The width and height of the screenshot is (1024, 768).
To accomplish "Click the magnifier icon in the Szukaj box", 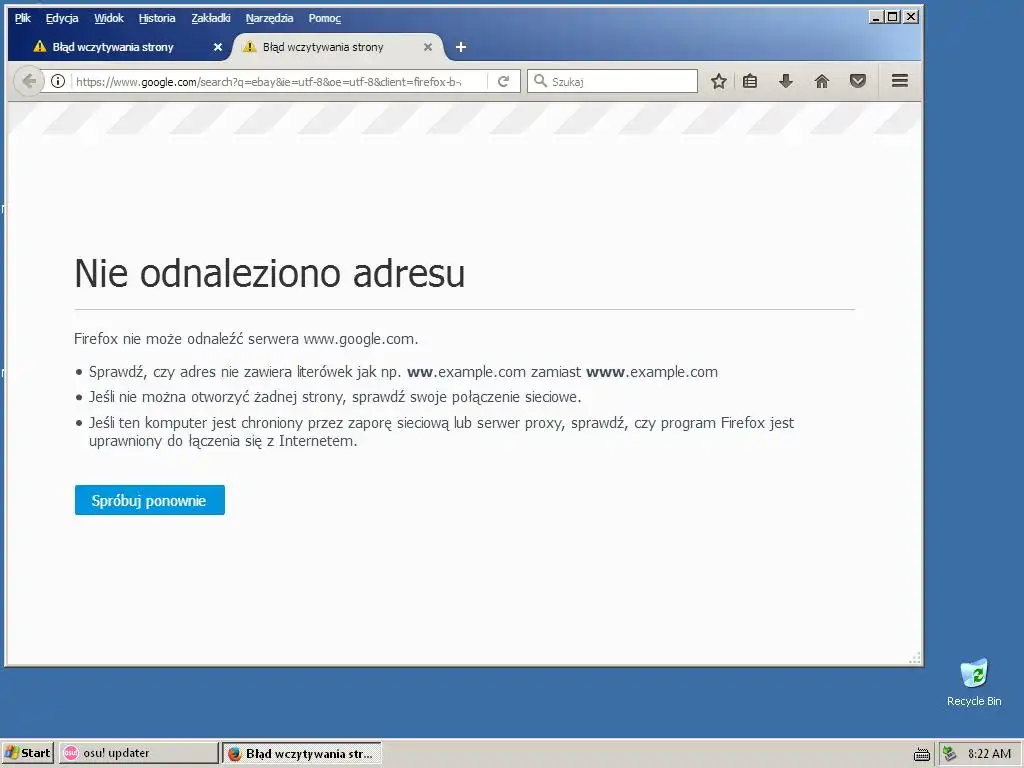I will tap(540, 81).
